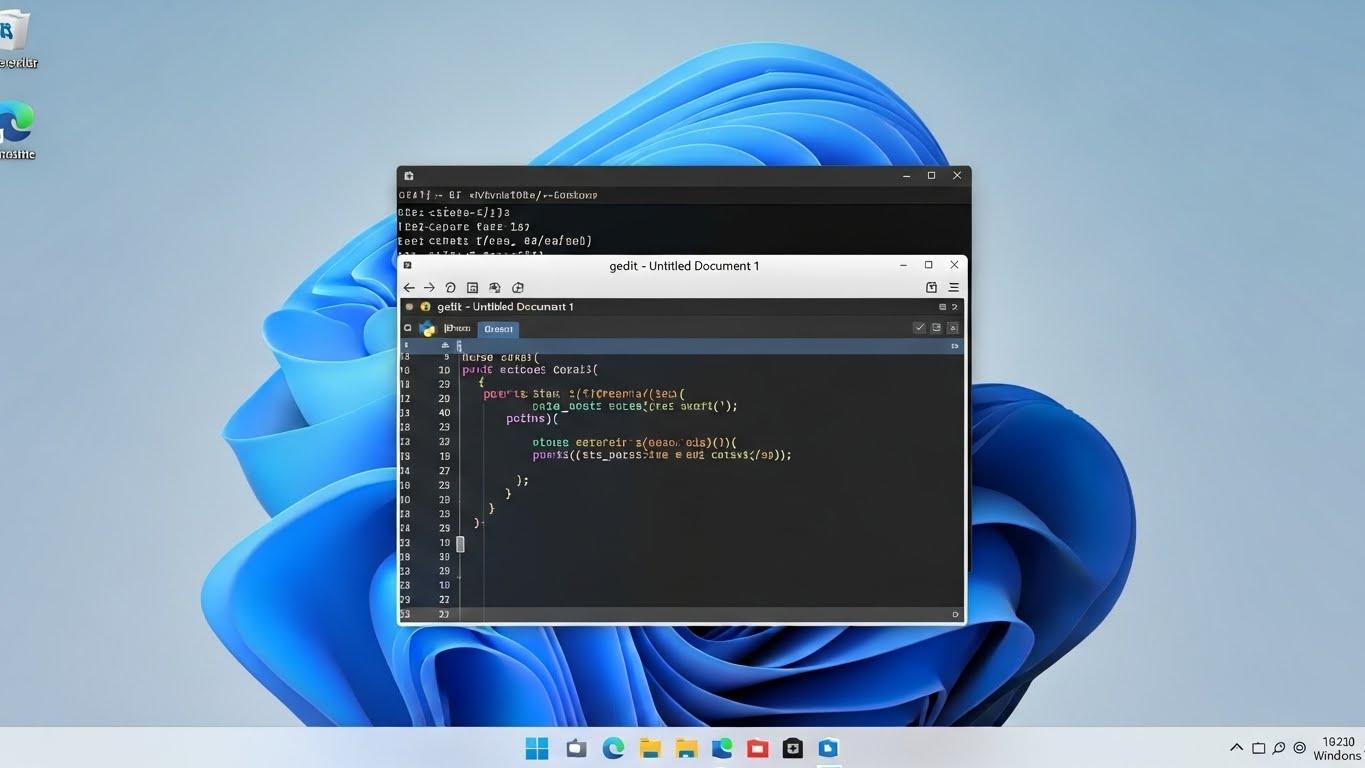Click the checkmark toggle on the right toolbar

[x=920, y=328]
